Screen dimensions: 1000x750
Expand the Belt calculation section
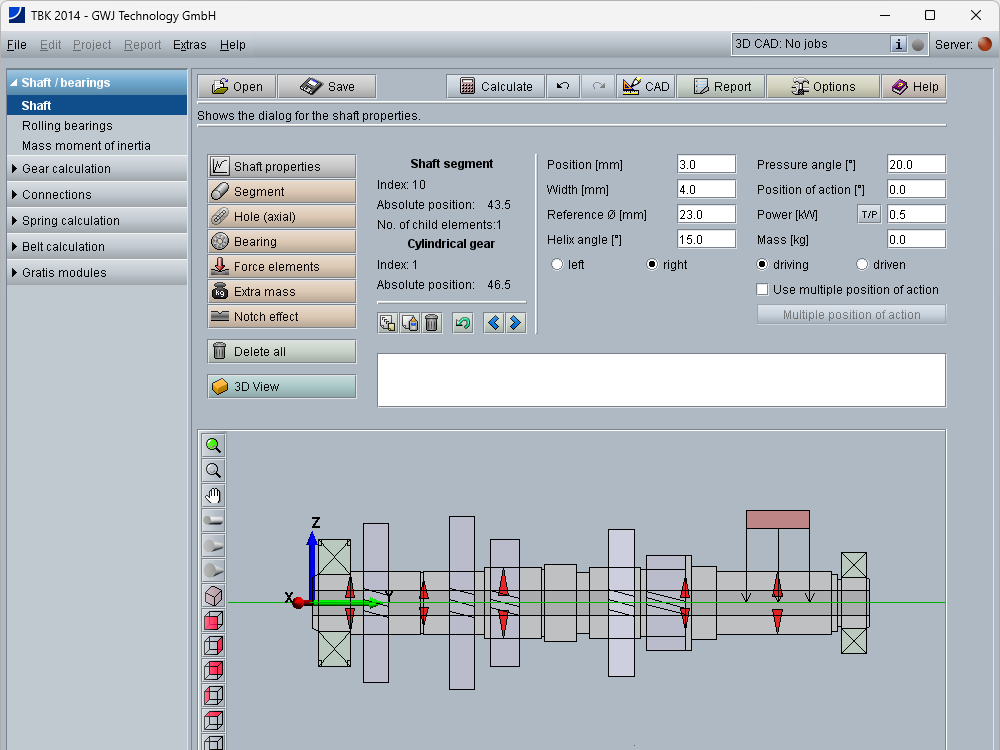click(63, 247)
